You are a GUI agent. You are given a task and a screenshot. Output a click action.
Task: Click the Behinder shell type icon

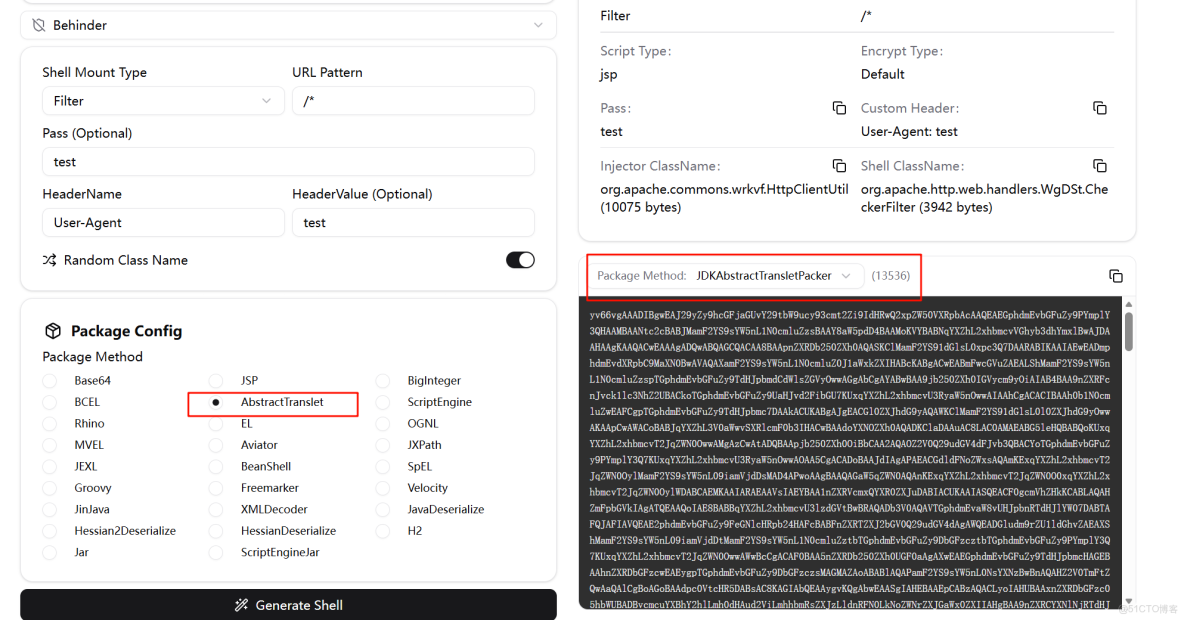click(x=39, y=25)
